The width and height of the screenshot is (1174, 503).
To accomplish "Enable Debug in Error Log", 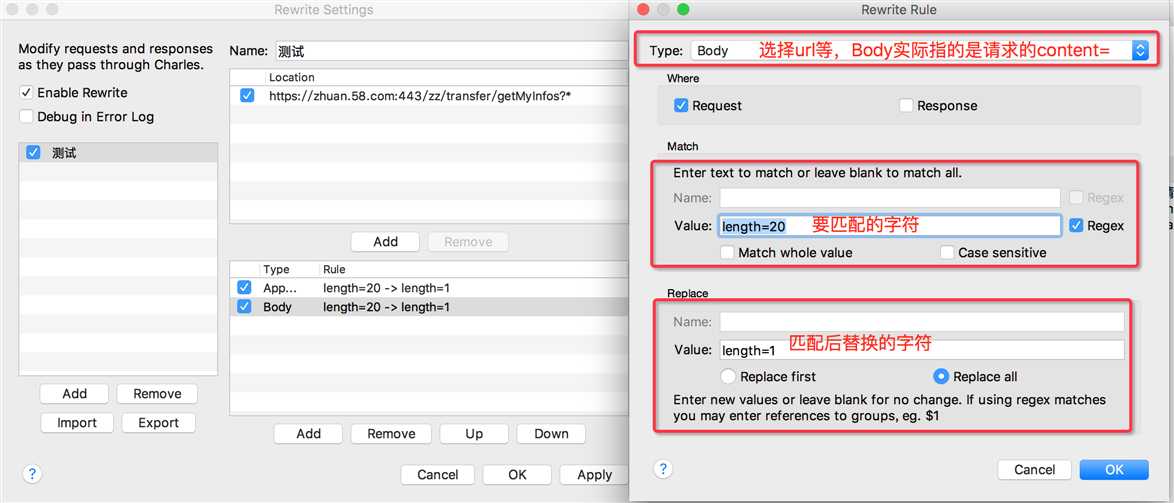I will pyautogui.click(x=26, y=117).
